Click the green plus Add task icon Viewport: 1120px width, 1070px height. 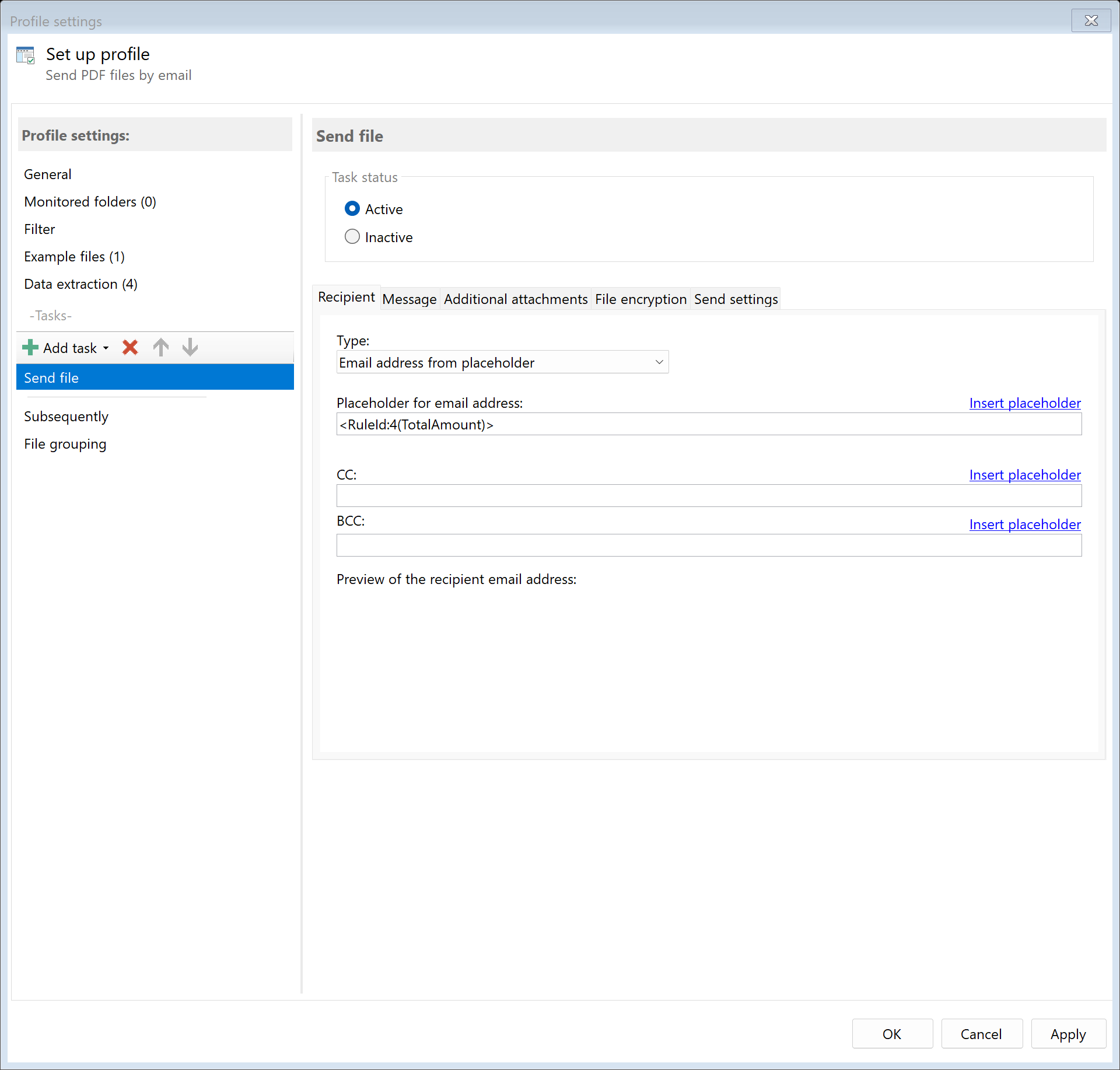click(30, 348)
